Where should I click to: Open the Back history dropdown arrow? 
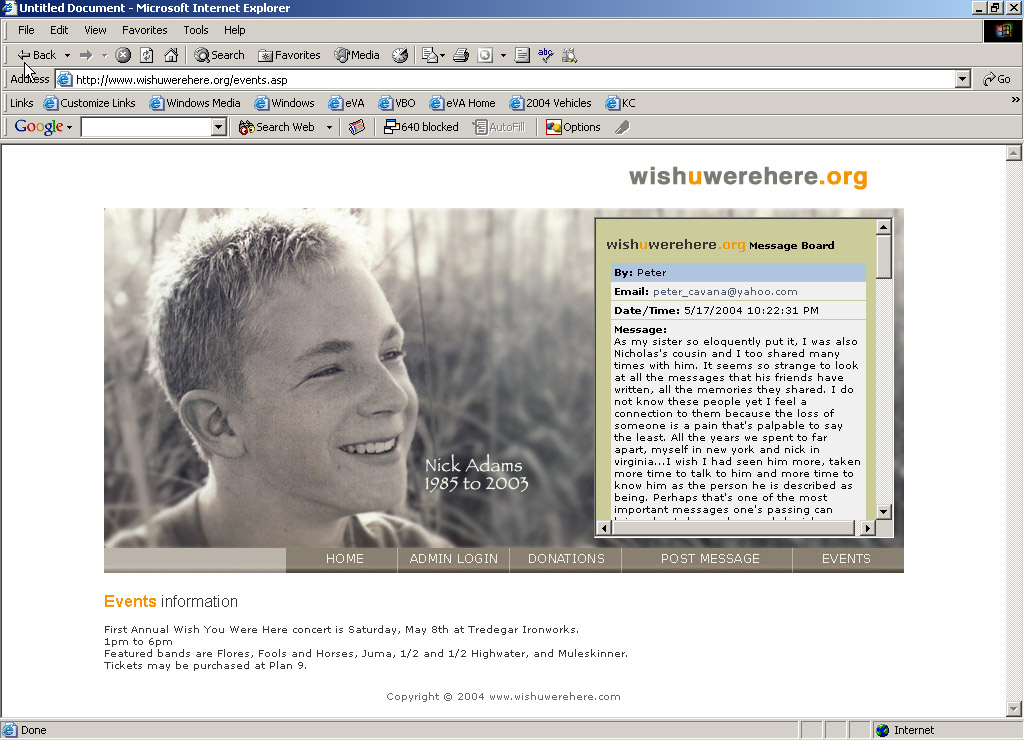click(x=67, y=56)
